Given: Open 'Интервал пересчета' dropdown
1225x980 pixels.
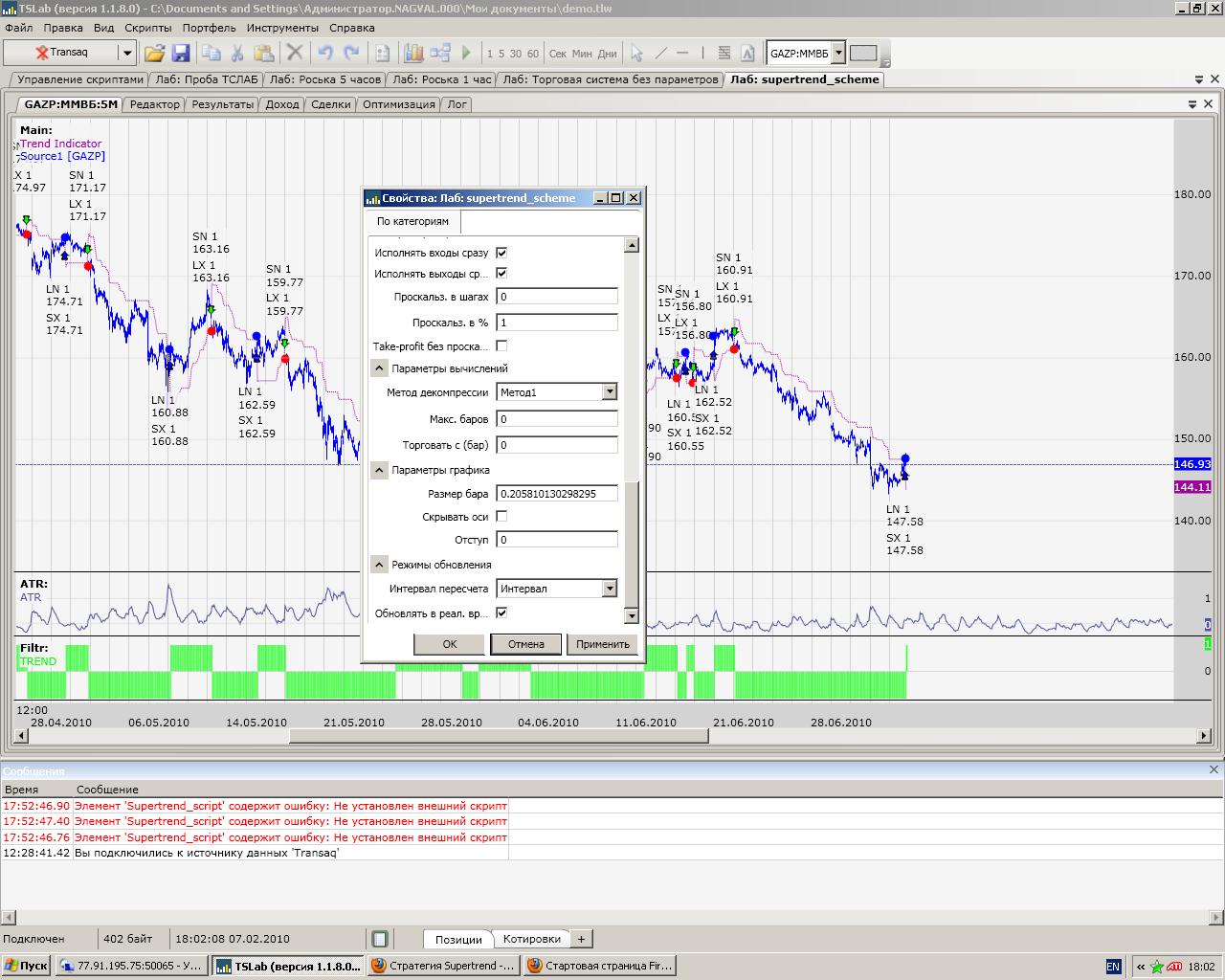Looking at the screenshot, I should (x=610, y=589).
